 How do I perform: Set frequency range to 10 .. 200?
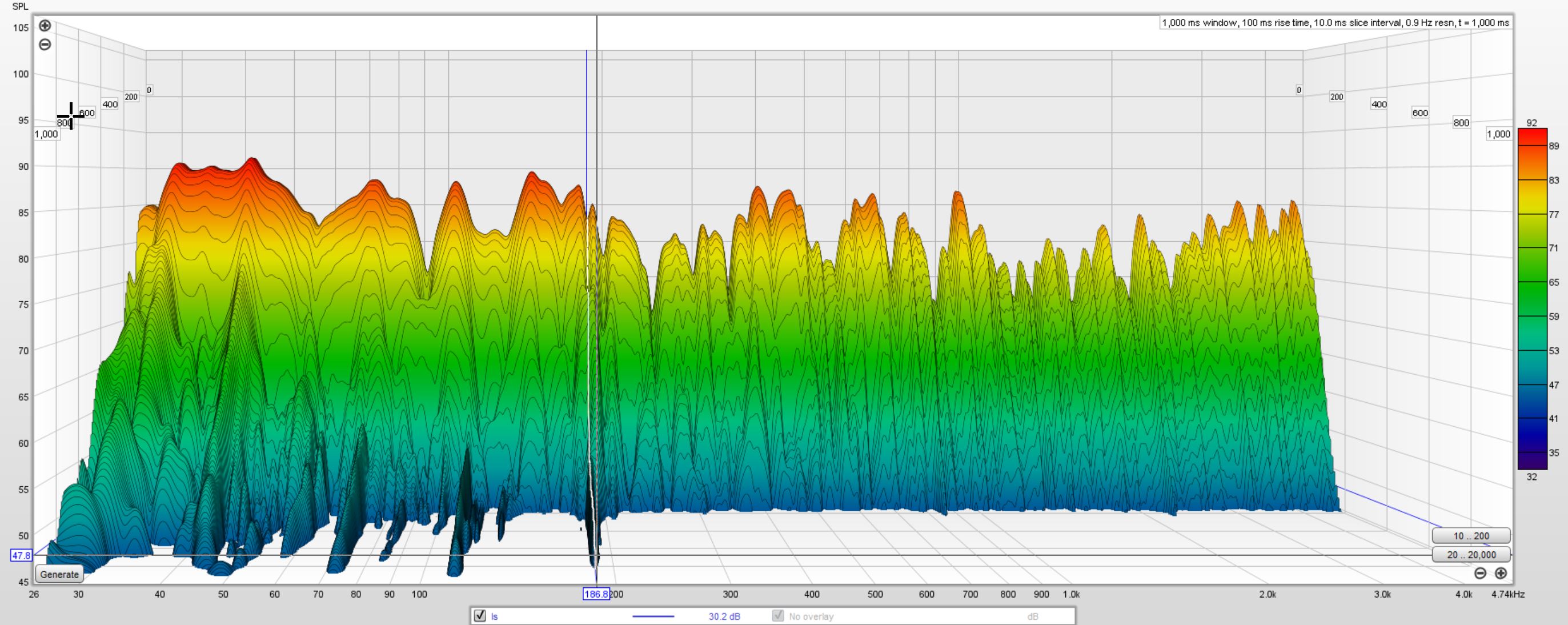click(1471, 535)
